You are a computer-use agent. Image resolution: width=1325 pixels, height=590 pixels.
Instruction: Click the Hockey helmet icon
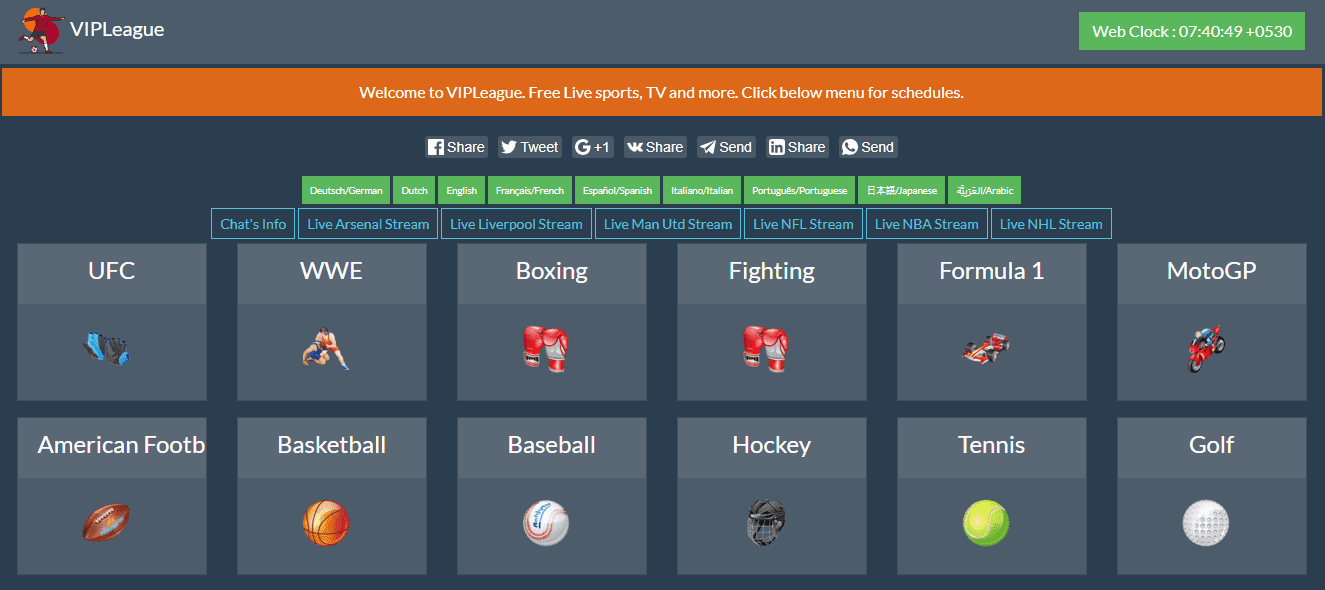(x=766, y=523)
